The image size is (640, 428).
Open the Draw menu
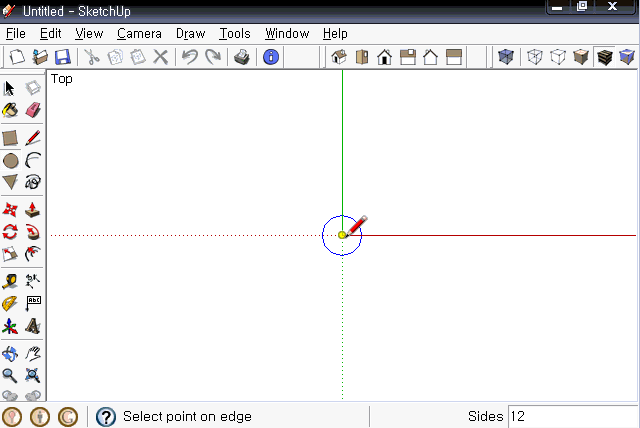point(190,33)
